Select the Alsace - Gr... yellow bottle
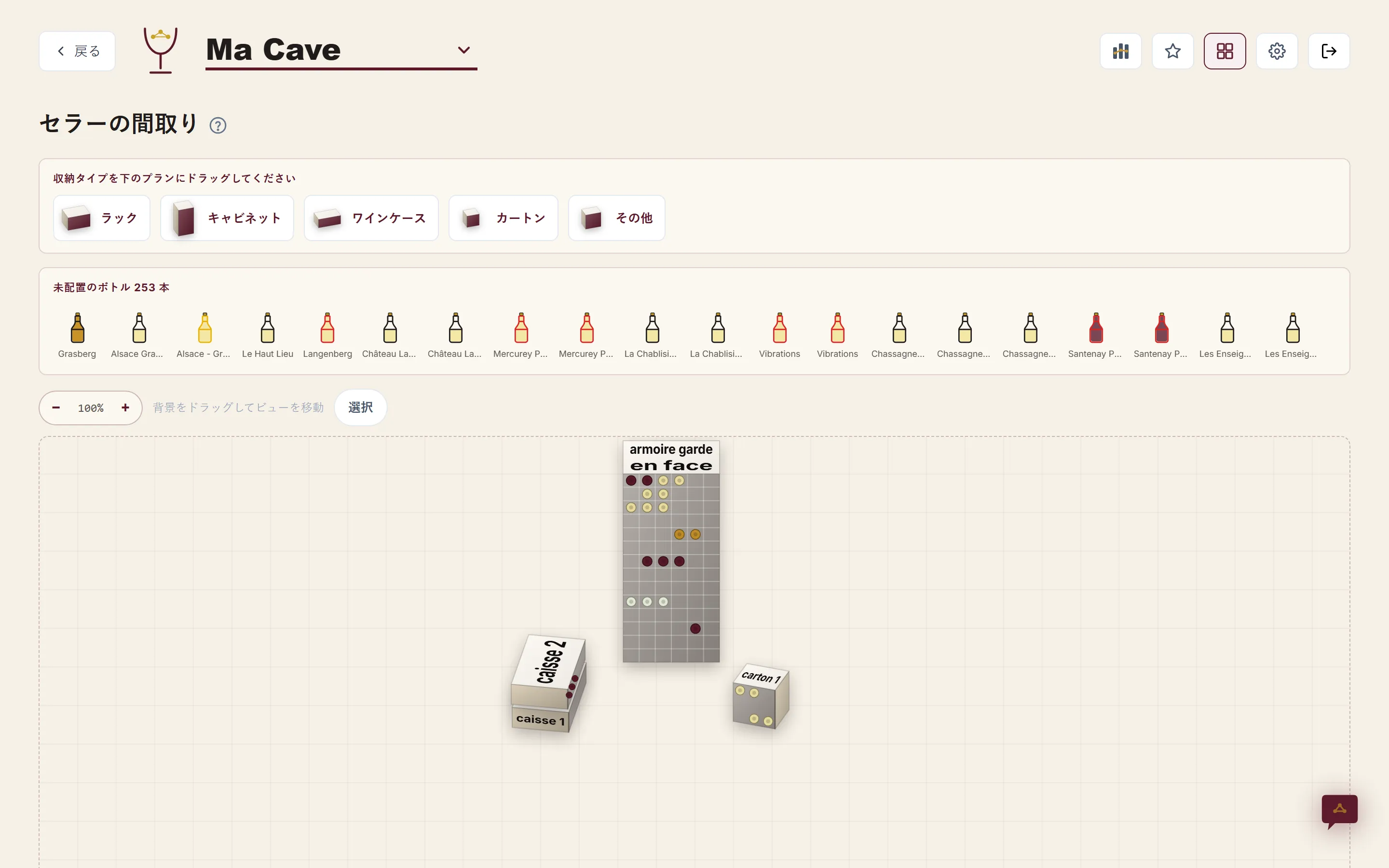Screen dimensions: 1389x868 pos(204,336)
